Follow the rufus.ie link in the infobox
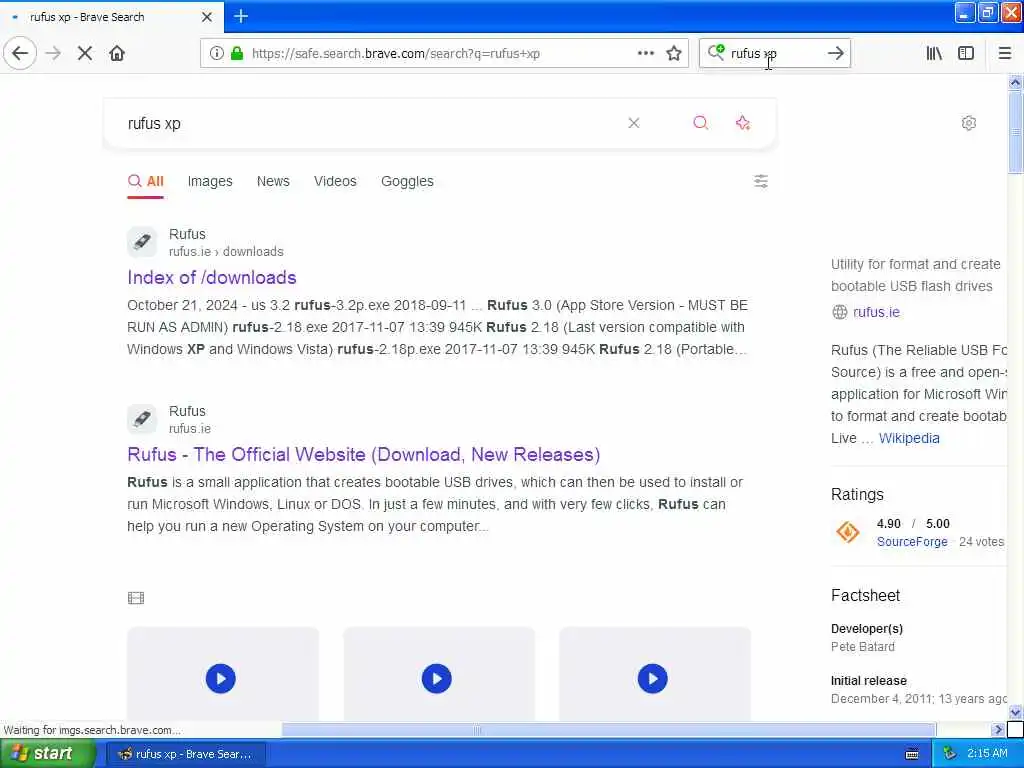Screen dimensions: 1024x768 (x=876, y=312)
